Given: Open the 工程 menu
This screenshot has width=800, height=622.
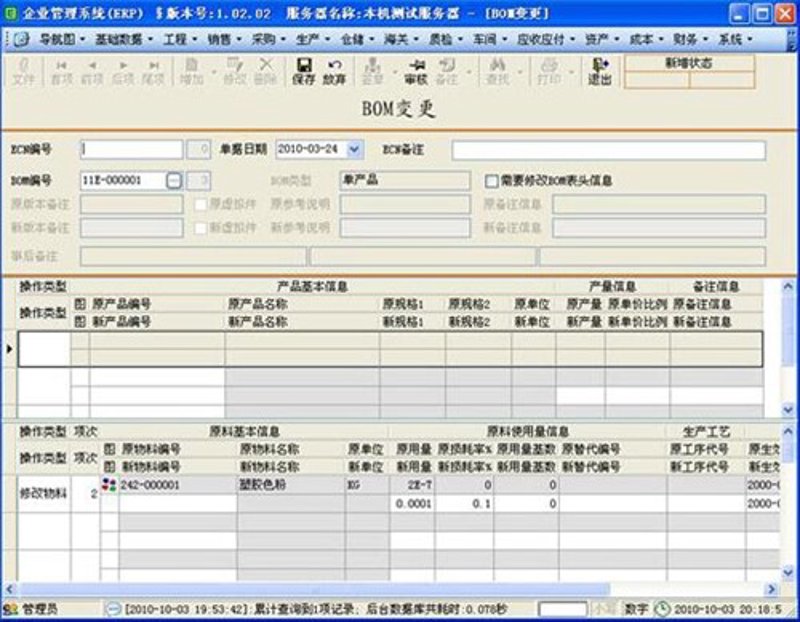Looking at the screenshot, I should [x=180, y=39].
